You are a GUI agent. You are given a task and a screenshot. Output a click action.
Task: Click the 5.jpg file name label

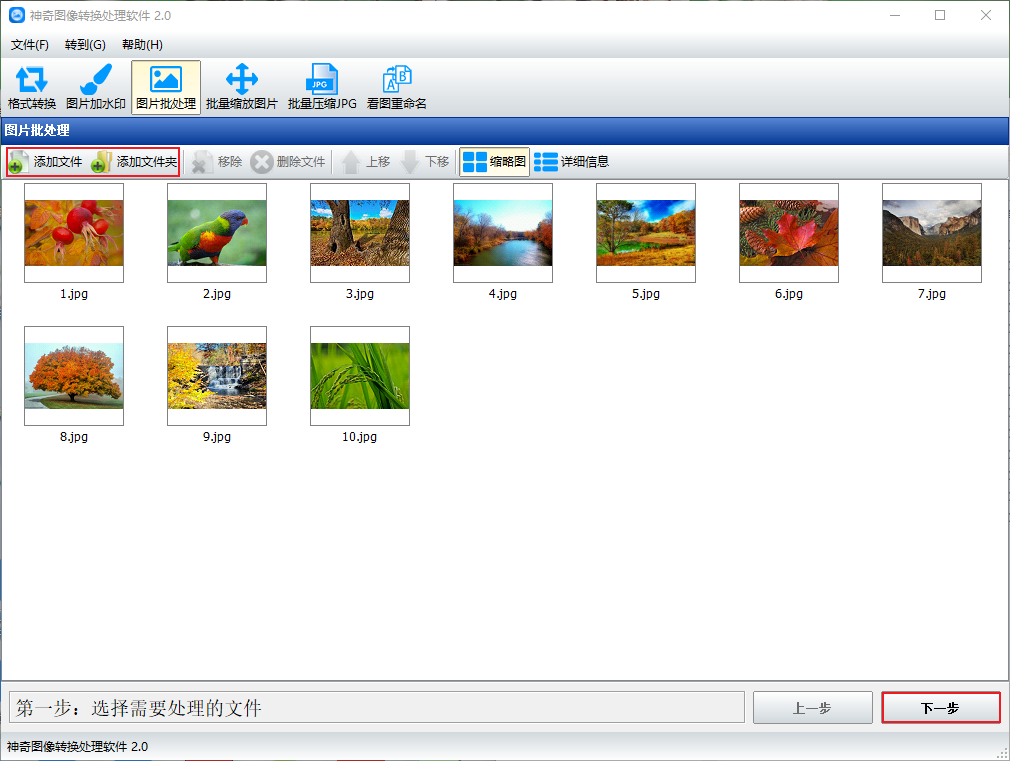pos(646,294)
